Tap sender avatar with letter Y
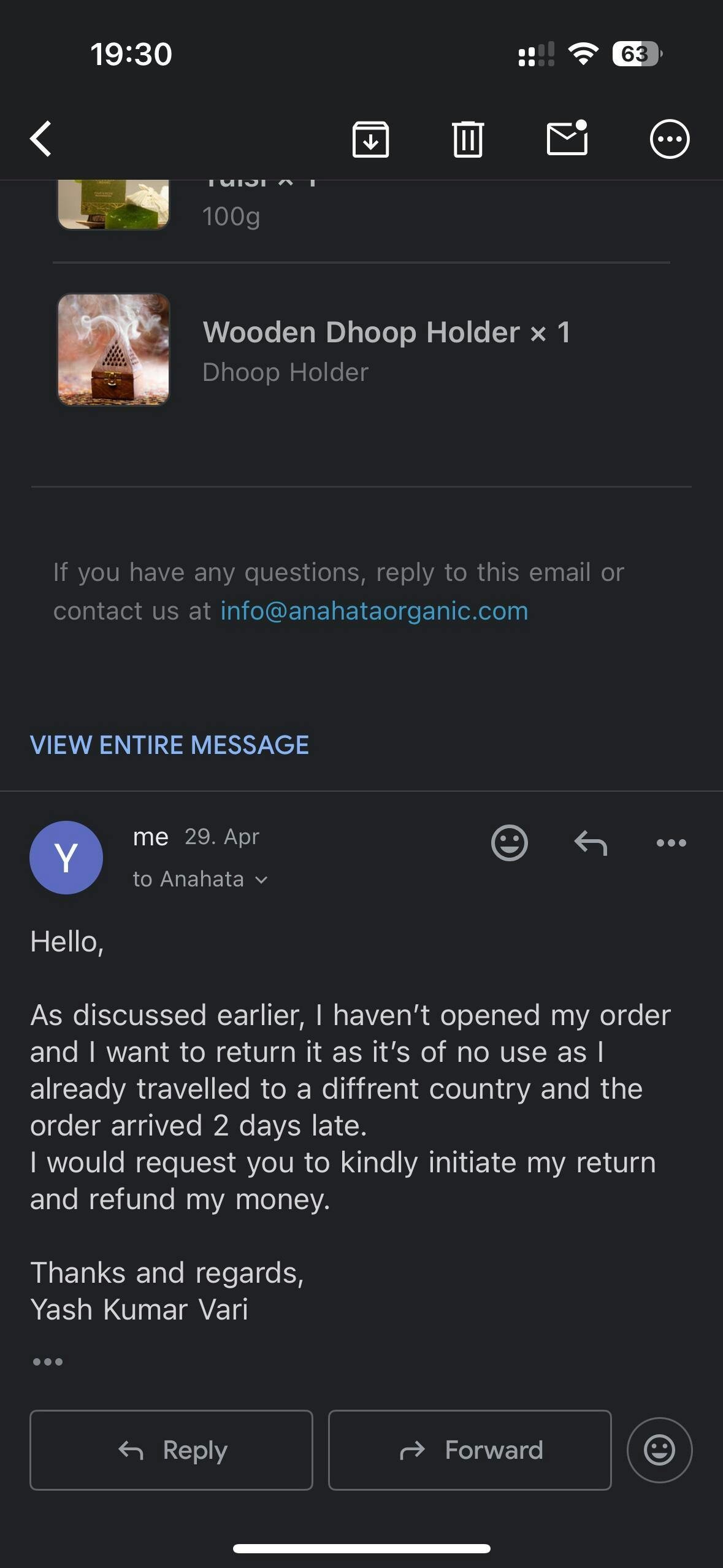Image resolution: width=723 pixels, height=1568 pixels. click(x=66, y=857)
